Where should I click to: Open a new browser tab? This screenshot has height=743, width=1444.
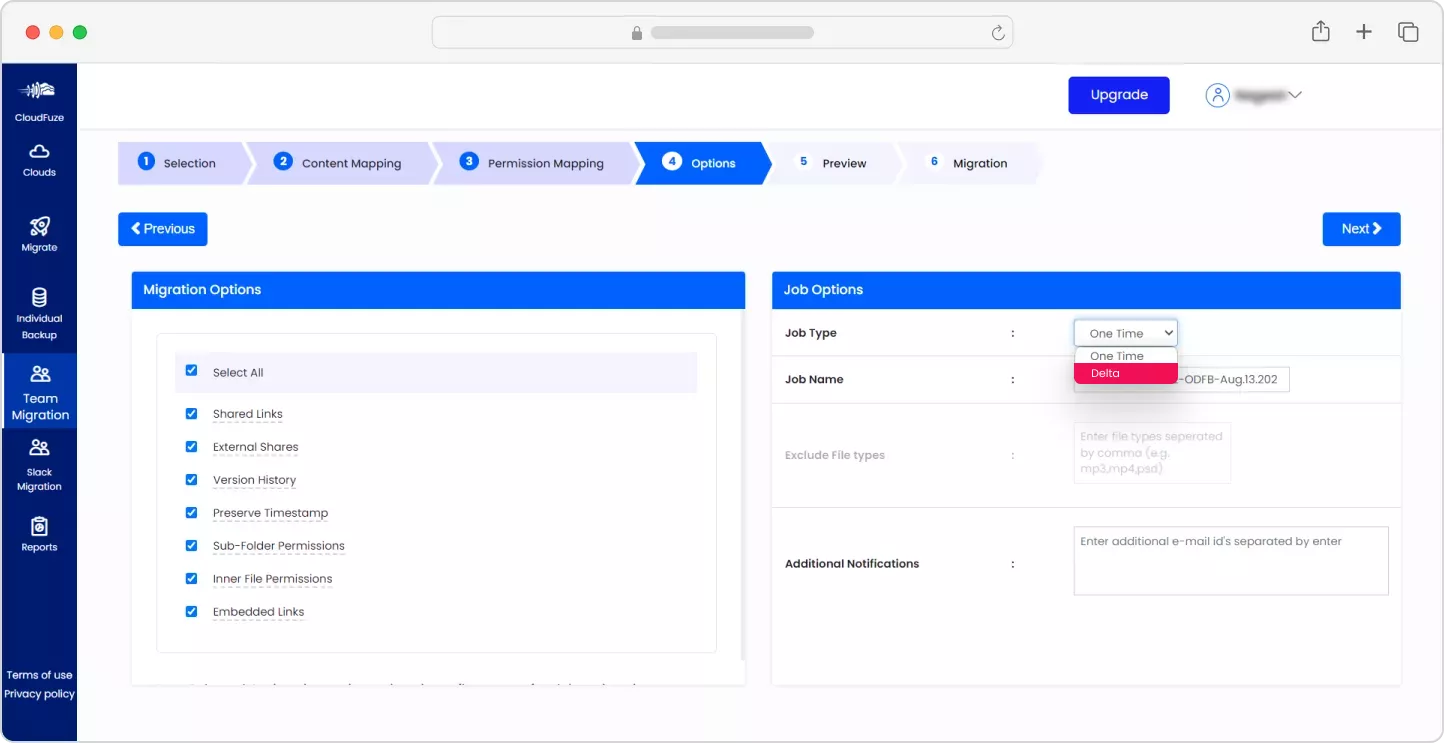coord(1364,32)
